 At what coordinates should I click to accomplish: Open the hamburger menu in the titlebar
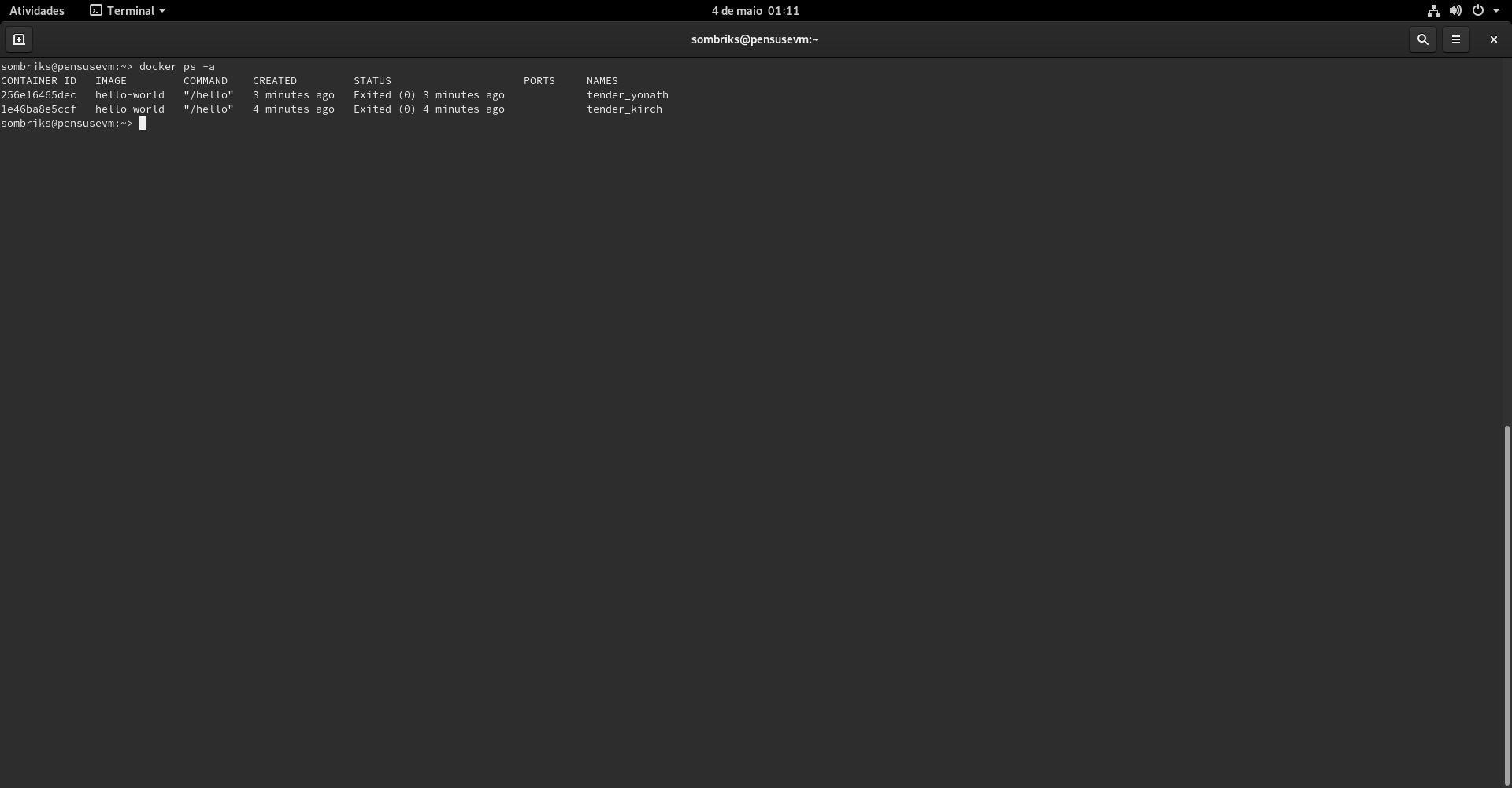(1456, 39)
